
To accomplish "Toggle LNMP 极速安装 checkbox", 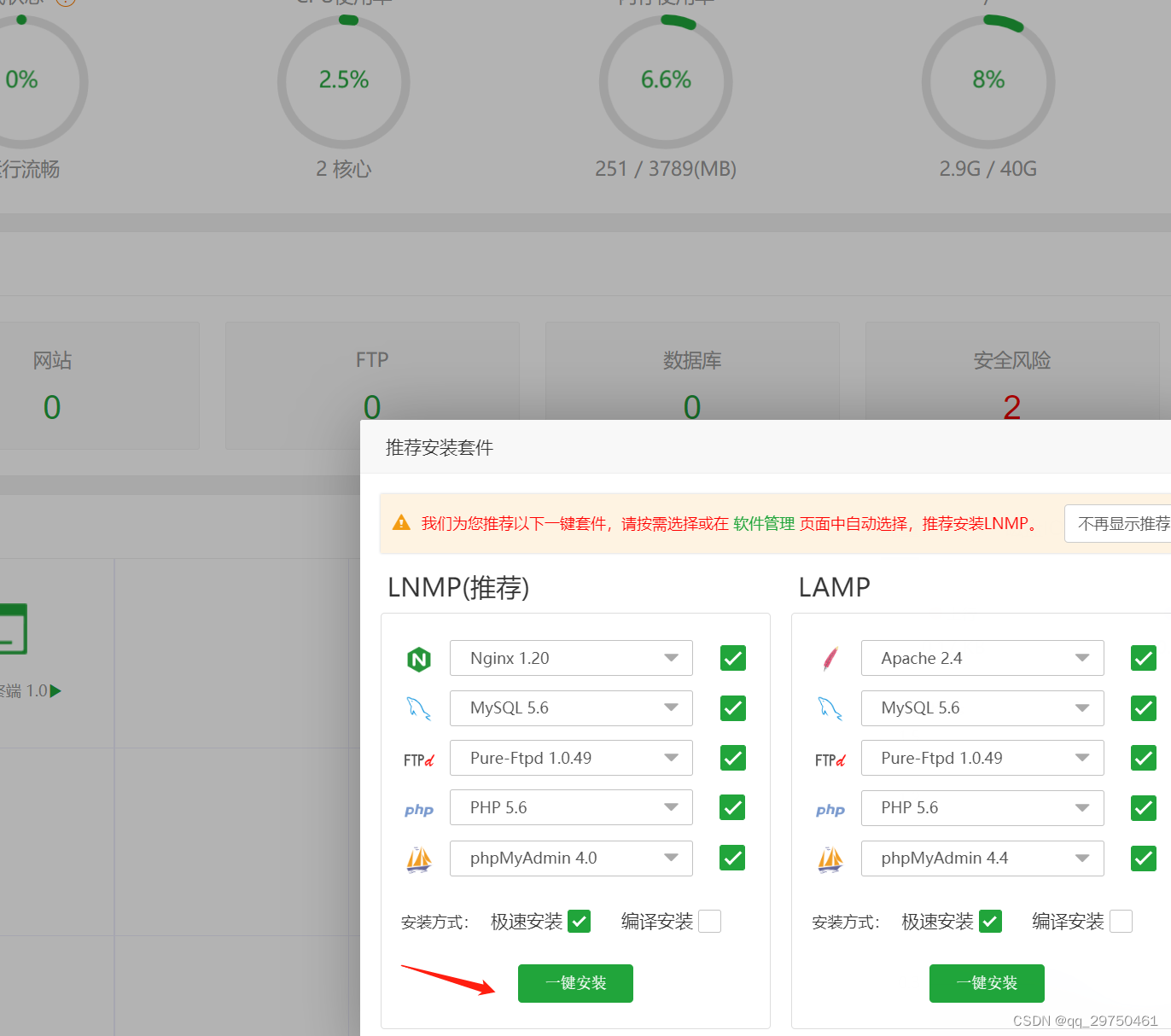I will [x=580, y=922].
